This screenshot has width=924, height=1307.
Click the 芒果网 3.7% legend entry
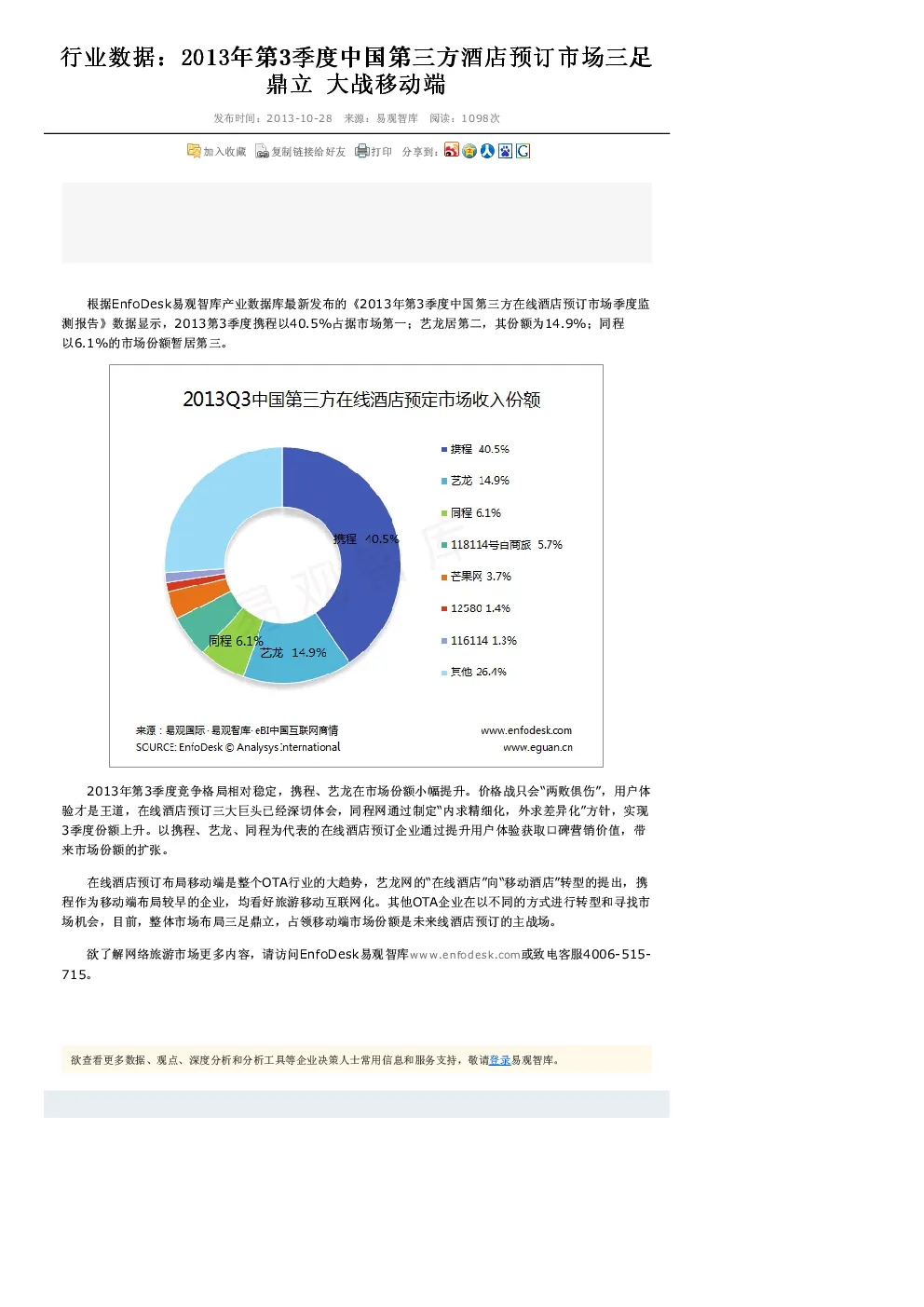[x=476, y=577]
